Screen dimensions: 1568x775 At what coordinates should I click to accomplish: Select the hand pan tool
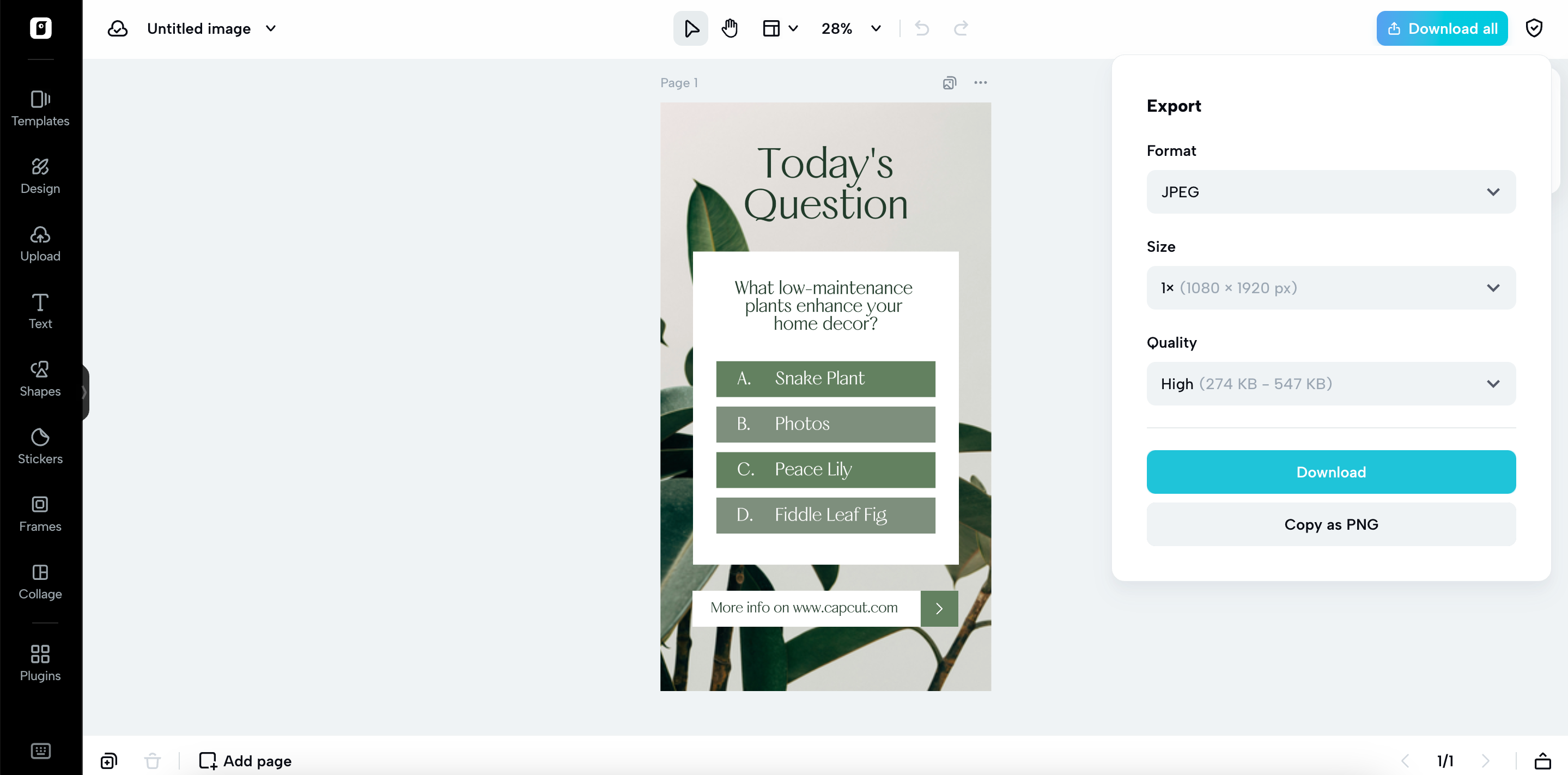pos(729,29)
